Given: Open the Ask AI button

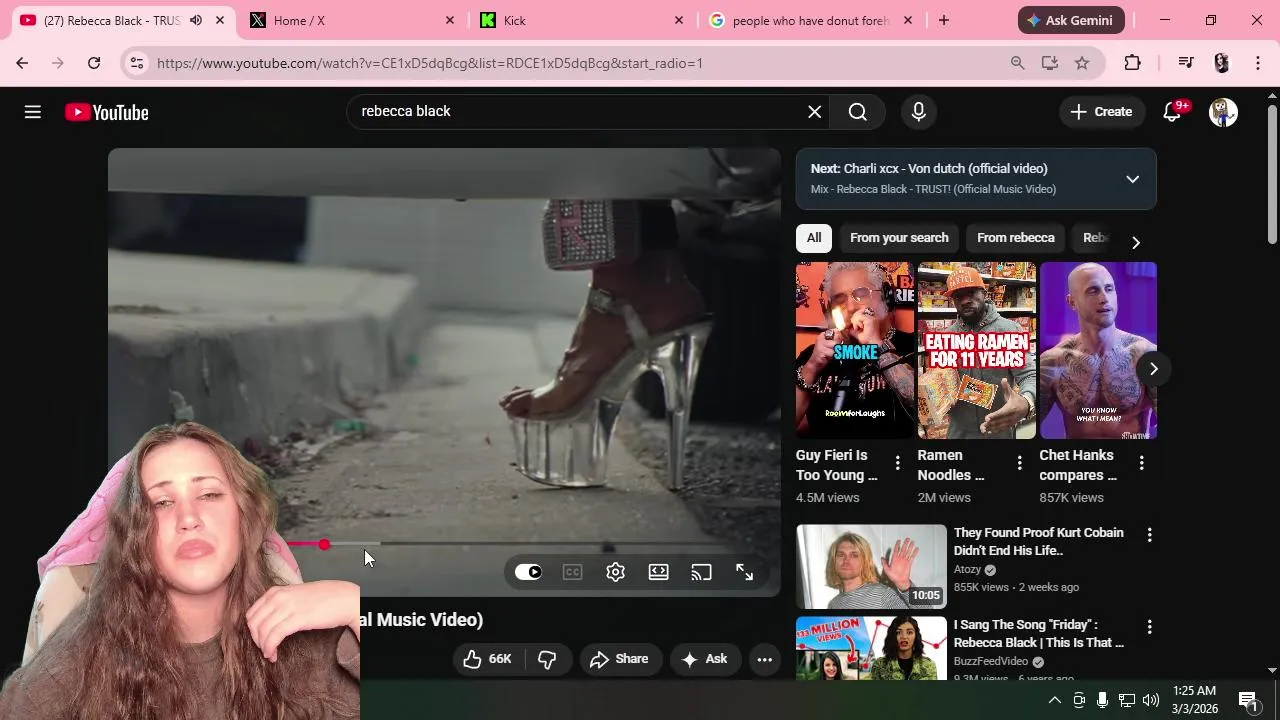Looking at the screenshot, I should (705, 659).
